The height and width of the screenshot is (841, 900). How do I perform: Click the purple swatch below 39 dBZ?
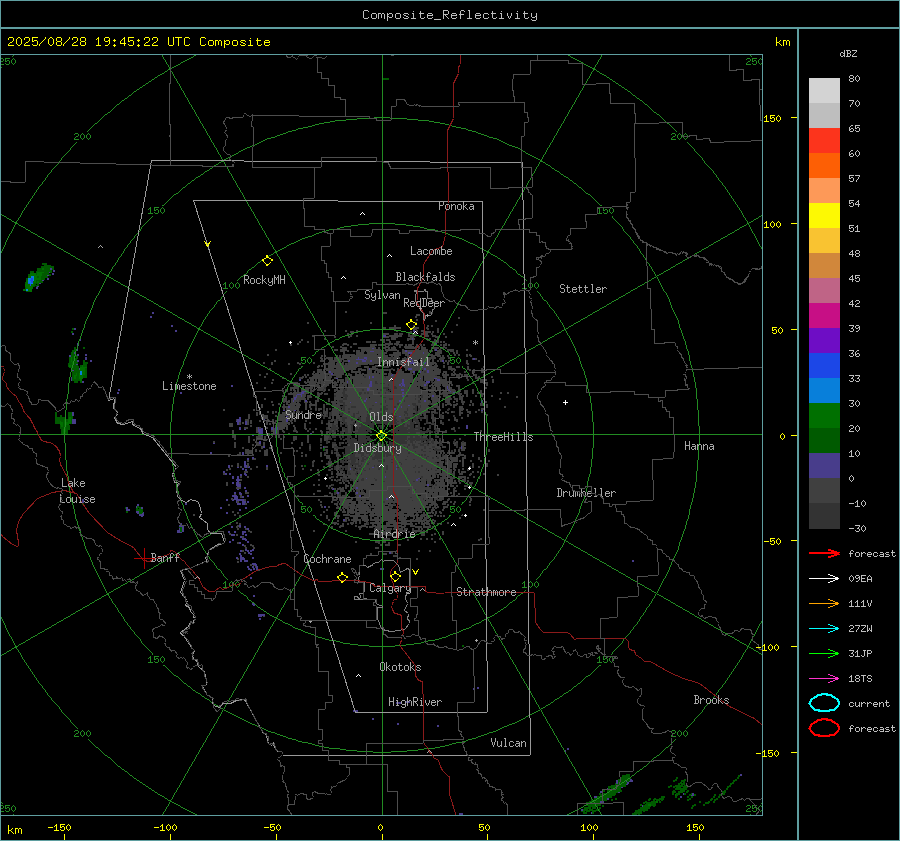tap(824, 341)
